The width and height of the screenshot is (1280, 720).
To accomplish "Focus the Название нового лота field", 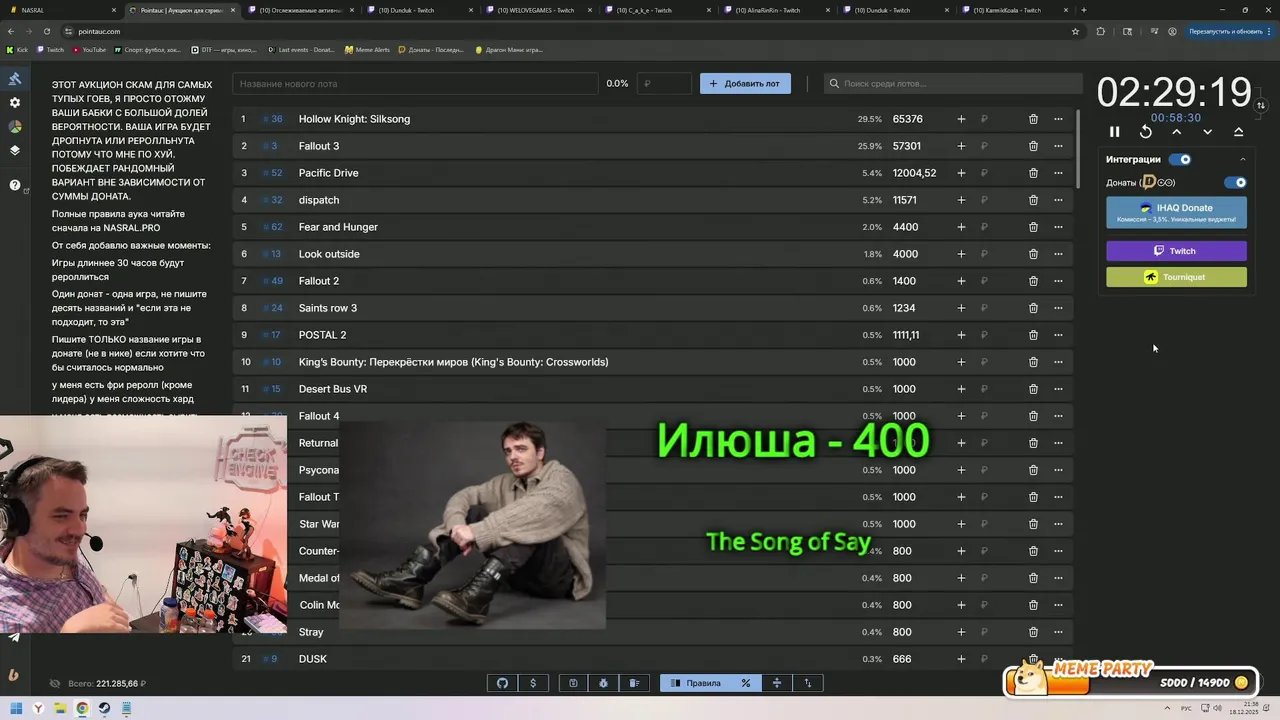I will click(414, 84).
